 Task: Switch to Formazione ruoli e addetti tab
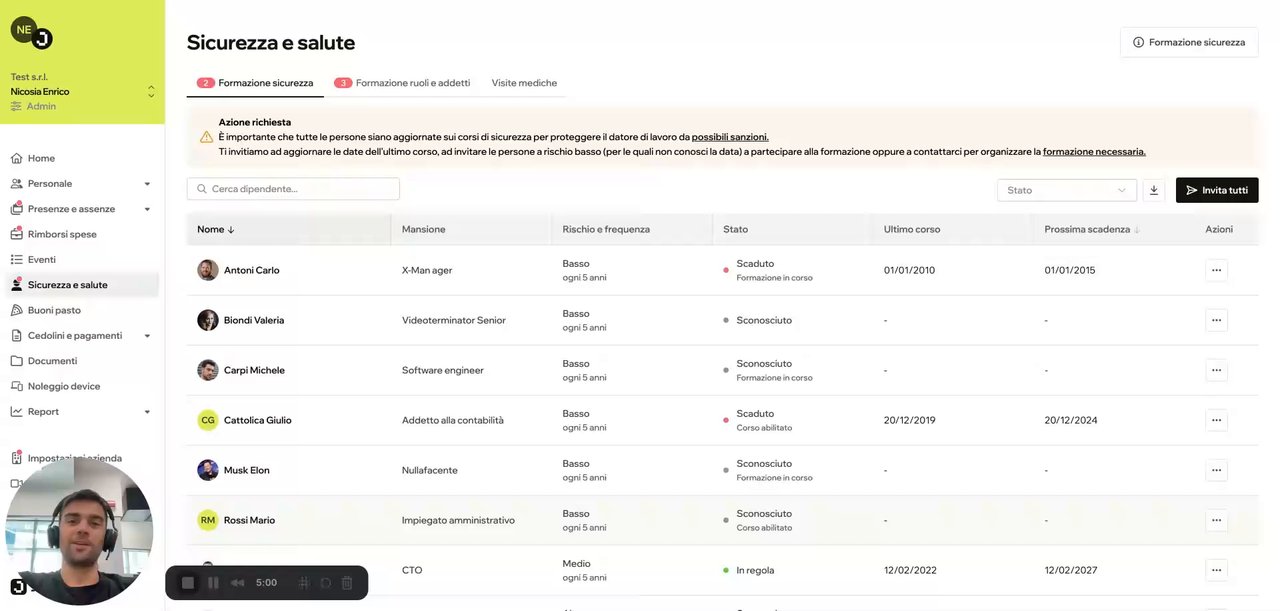[402, 83]
